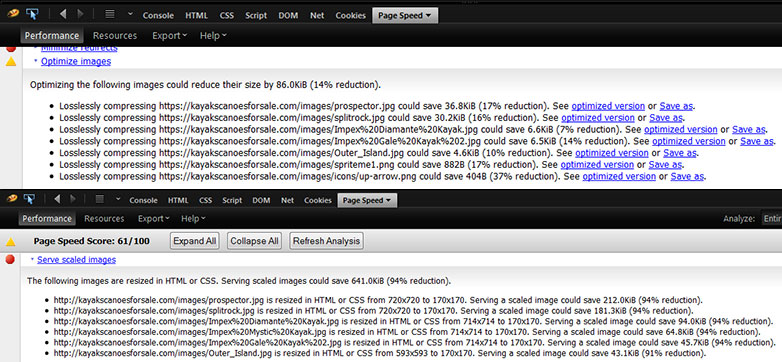Open Page Speed dropdown tab in upper panel

405,15
